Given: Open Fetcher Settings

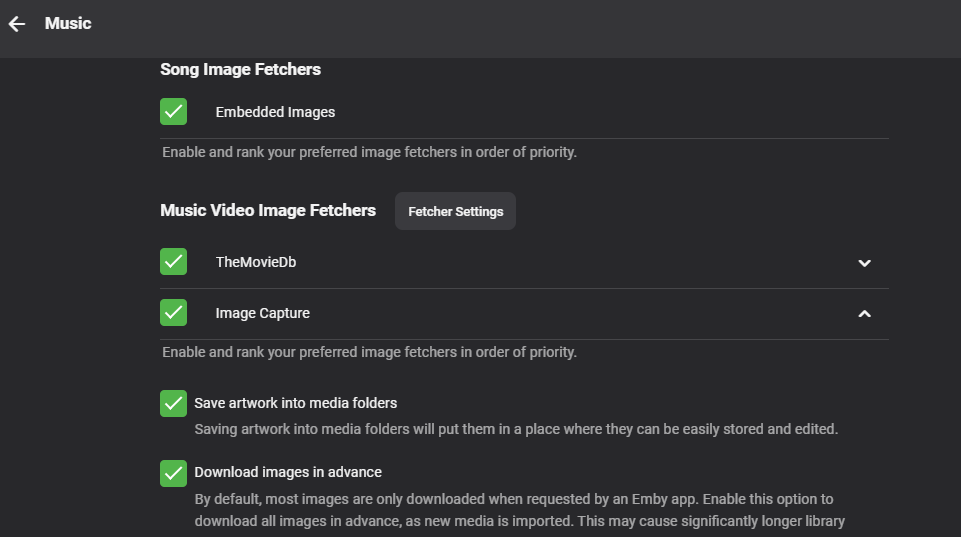Looking at the screenshot, I should pos(455,211).
